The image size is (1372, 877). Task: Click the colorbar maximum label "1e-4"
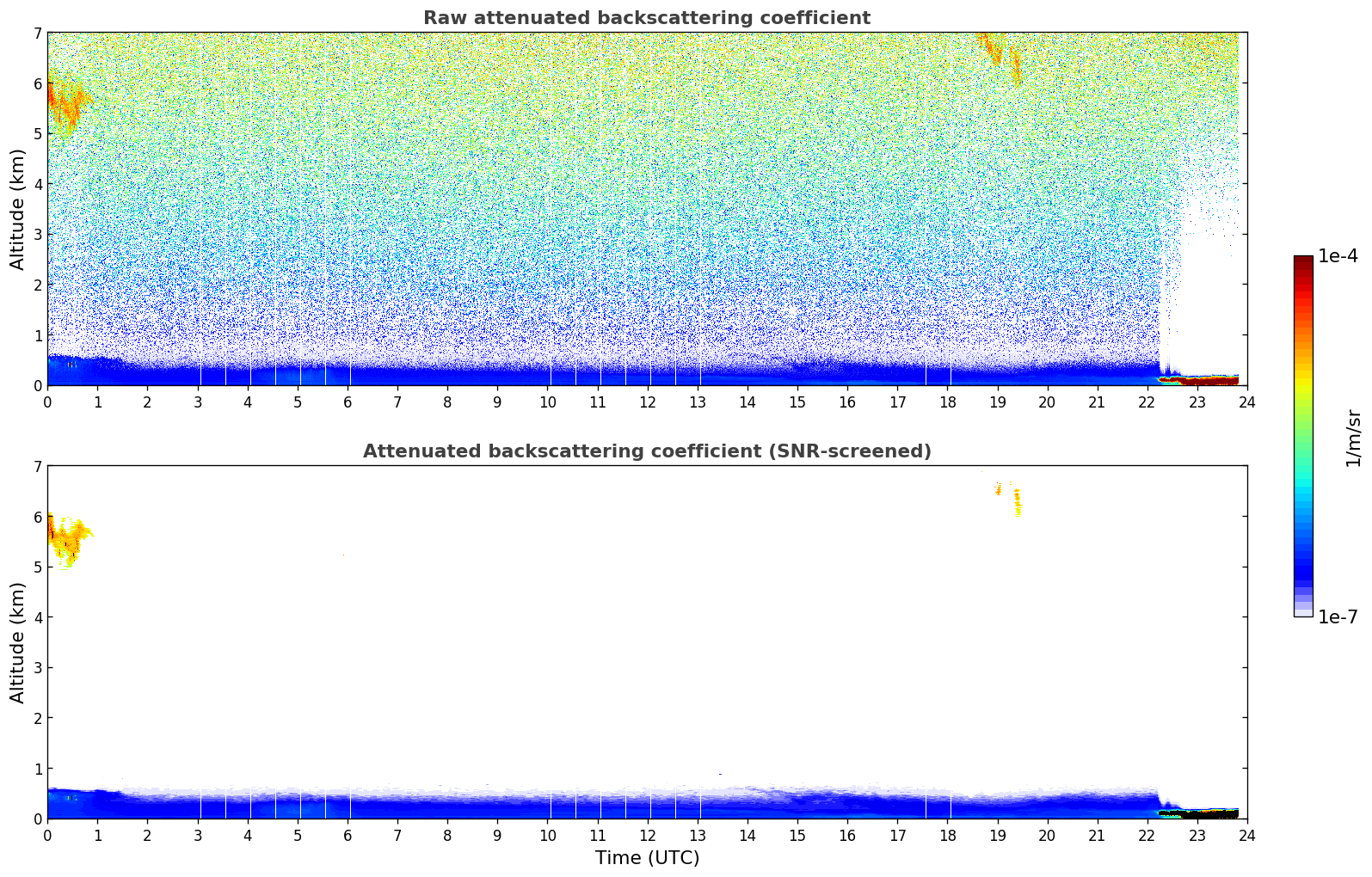[1338, 256]
